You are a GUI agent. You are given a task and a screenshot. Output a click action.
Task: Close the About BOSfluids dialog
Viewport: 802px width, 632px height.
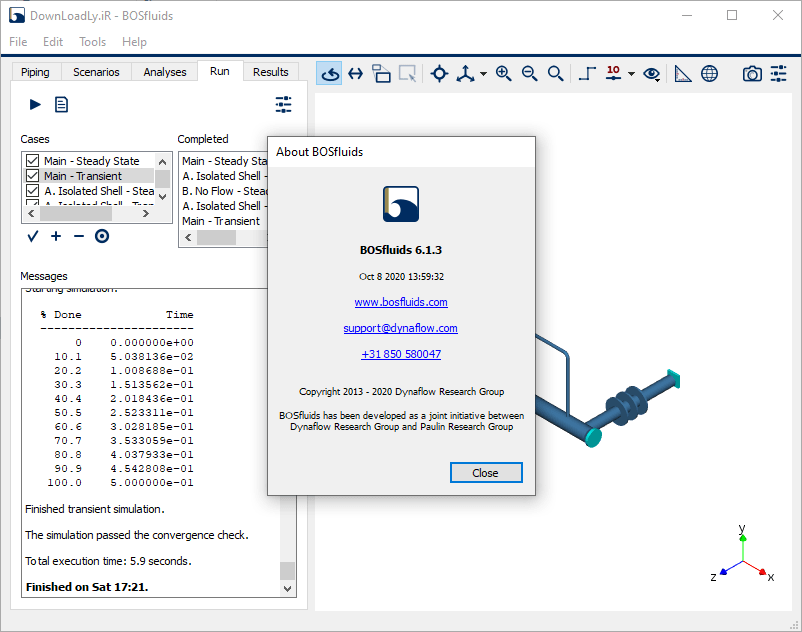[485, 473]
